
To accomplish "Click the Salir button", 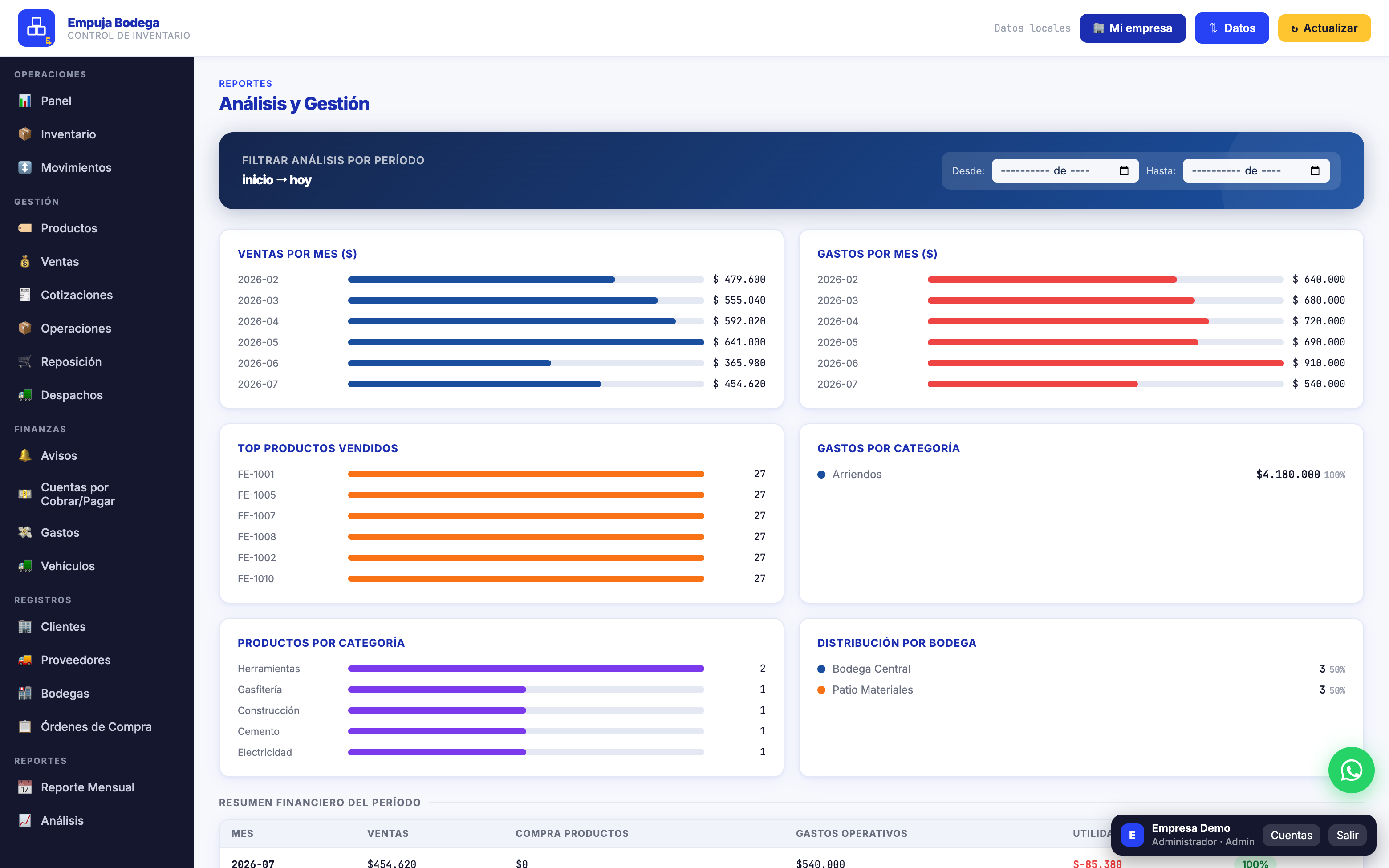I will 1347,835.
